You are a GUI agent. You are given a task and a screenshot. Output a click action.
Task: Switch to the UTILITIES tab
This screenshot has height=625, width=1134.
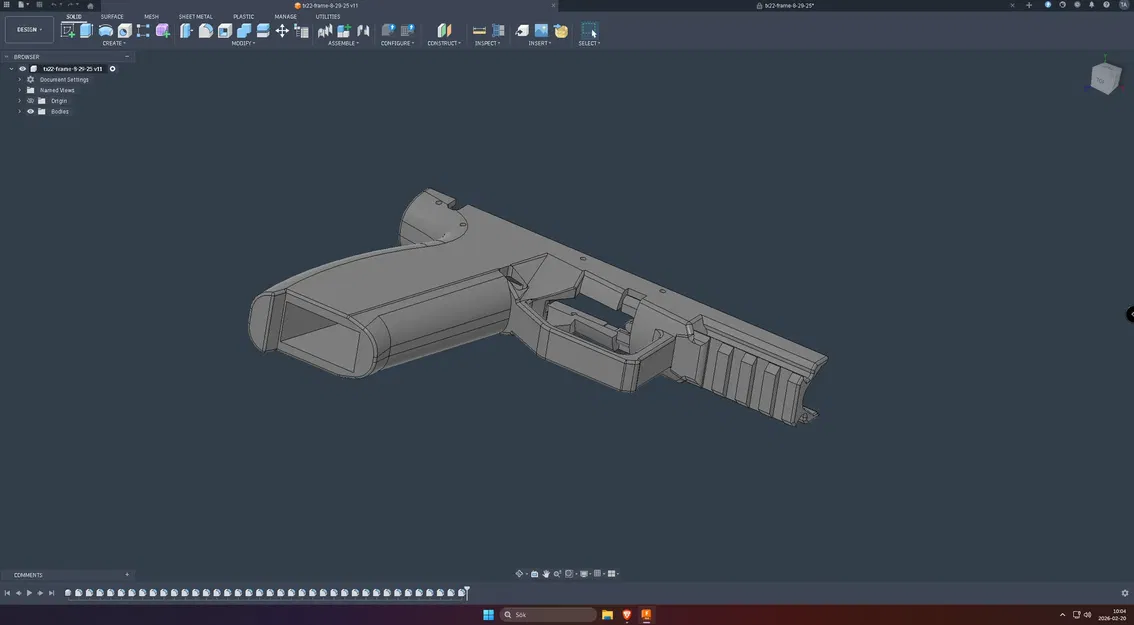tap(328, 17)
